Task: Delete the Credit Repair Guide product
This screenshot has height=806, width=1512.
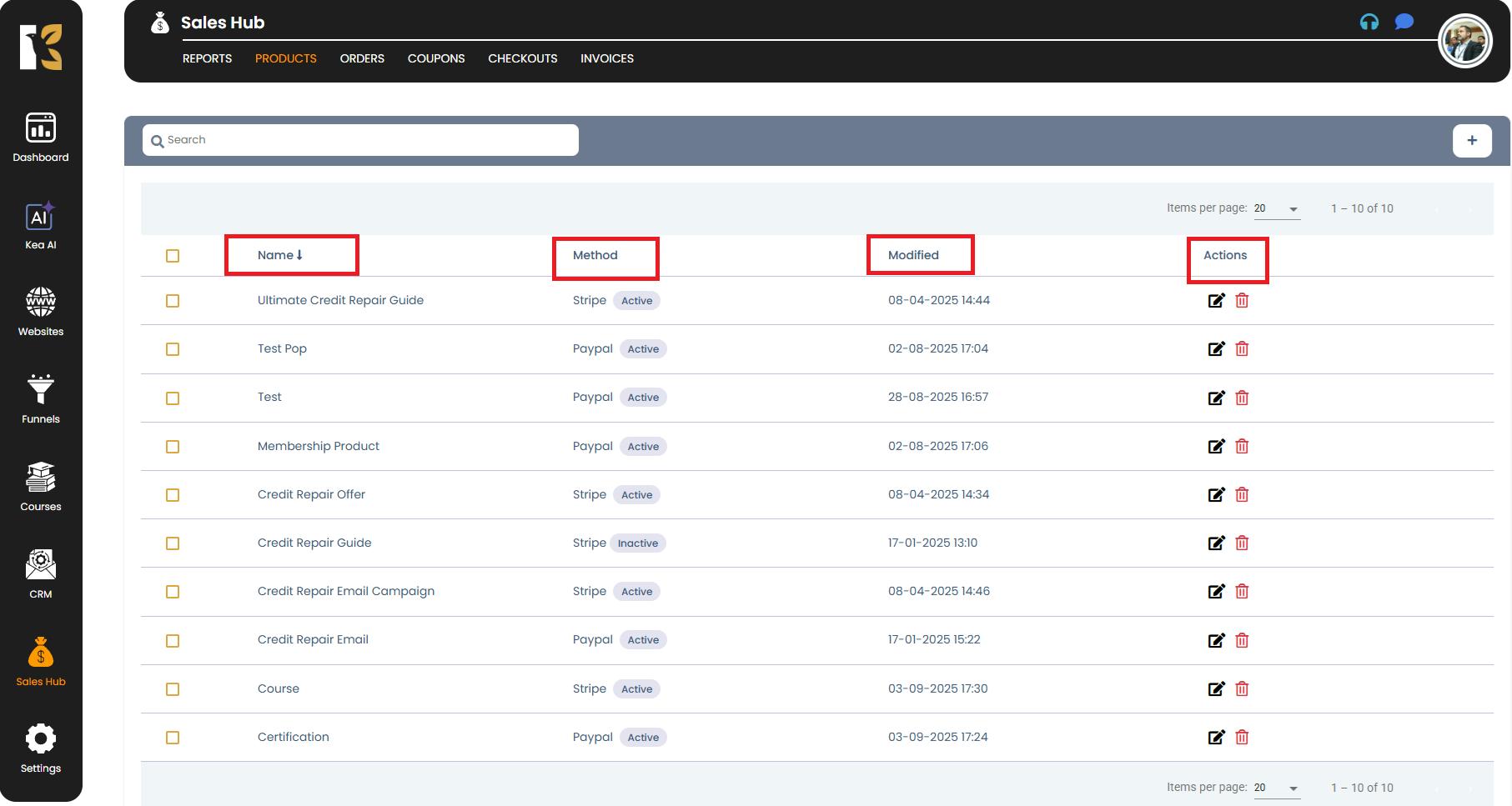Action: coord(1242,543)
